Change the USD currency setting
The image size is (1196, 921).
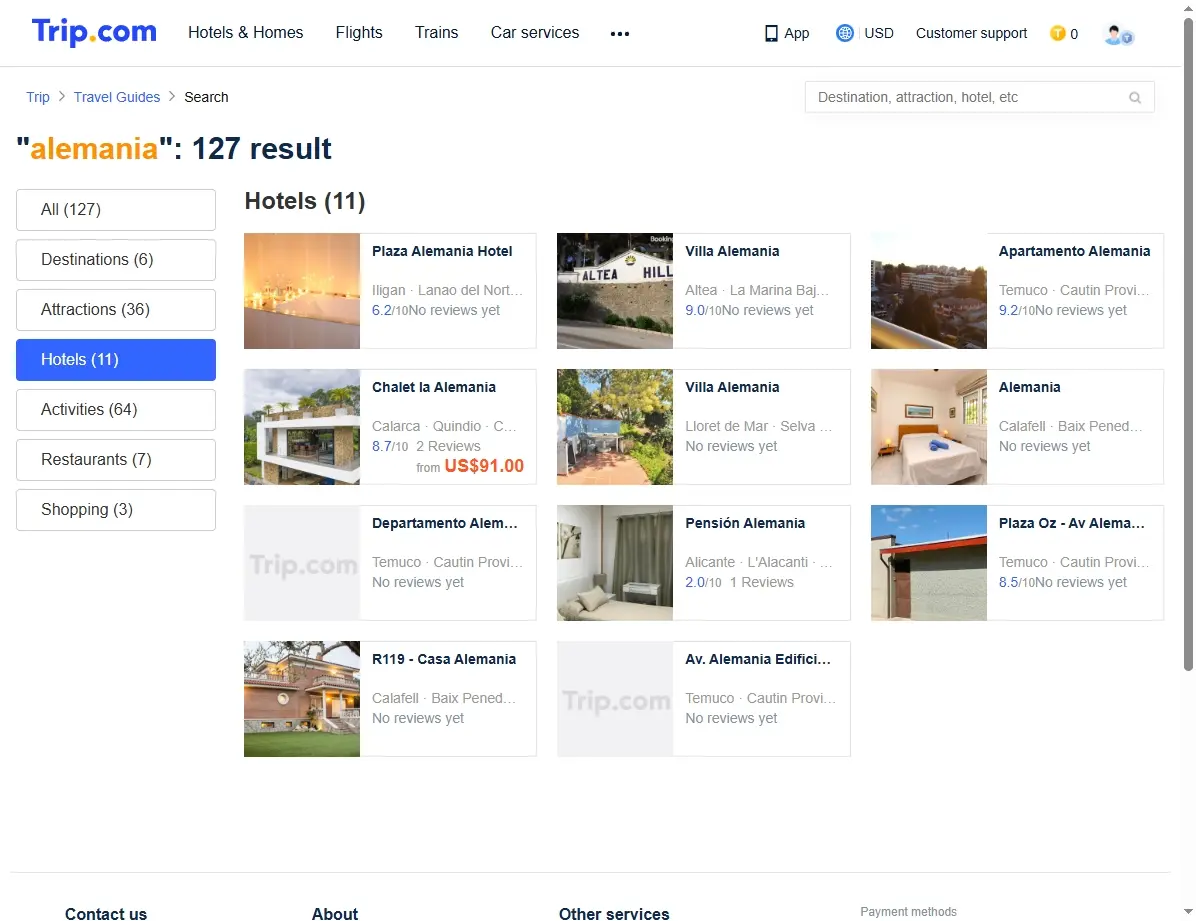[879, 33]
